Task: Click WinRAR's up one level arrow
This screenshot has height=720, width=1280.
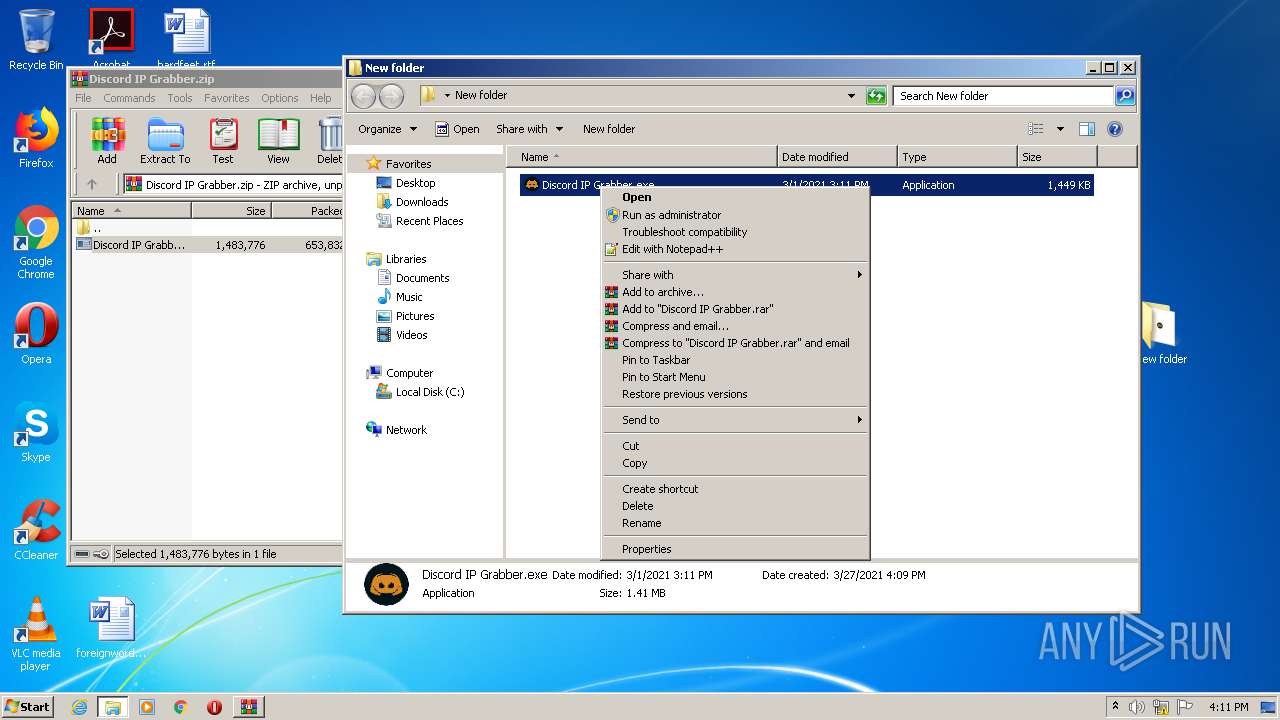Action: pos(92,184)
